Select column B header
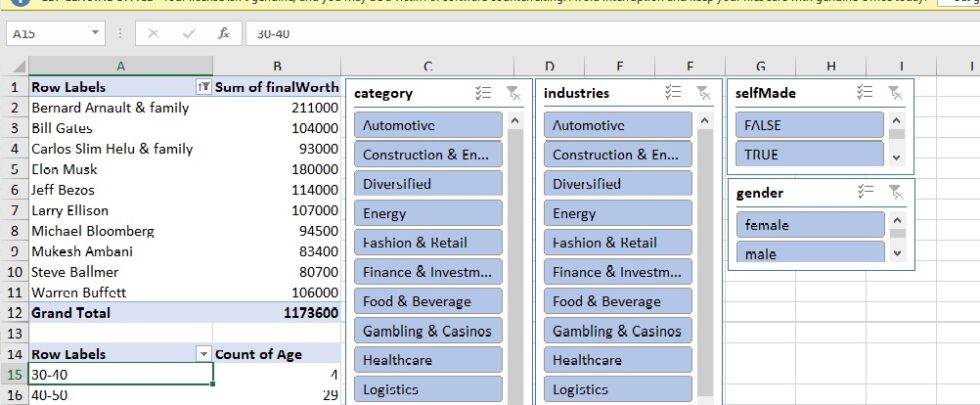Image resolution: width=980 pixels, height=405 pixels. tap(277, 67)
